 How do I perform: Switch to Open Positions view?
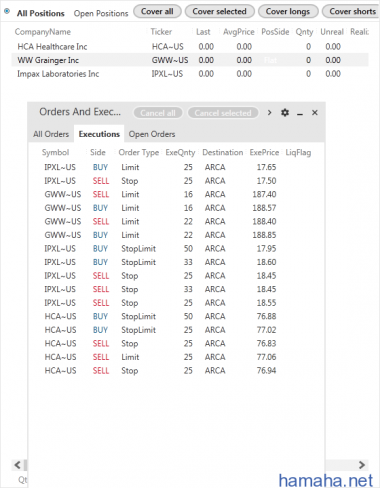(101, 13)
